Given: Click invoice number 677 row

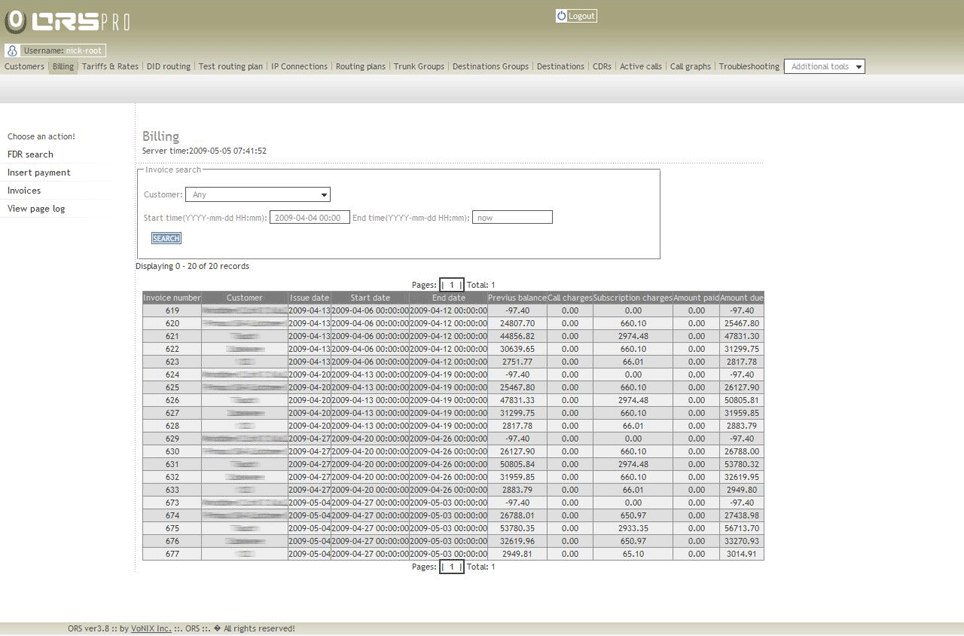Looking at the screenshot, I should tap(172, 554).
